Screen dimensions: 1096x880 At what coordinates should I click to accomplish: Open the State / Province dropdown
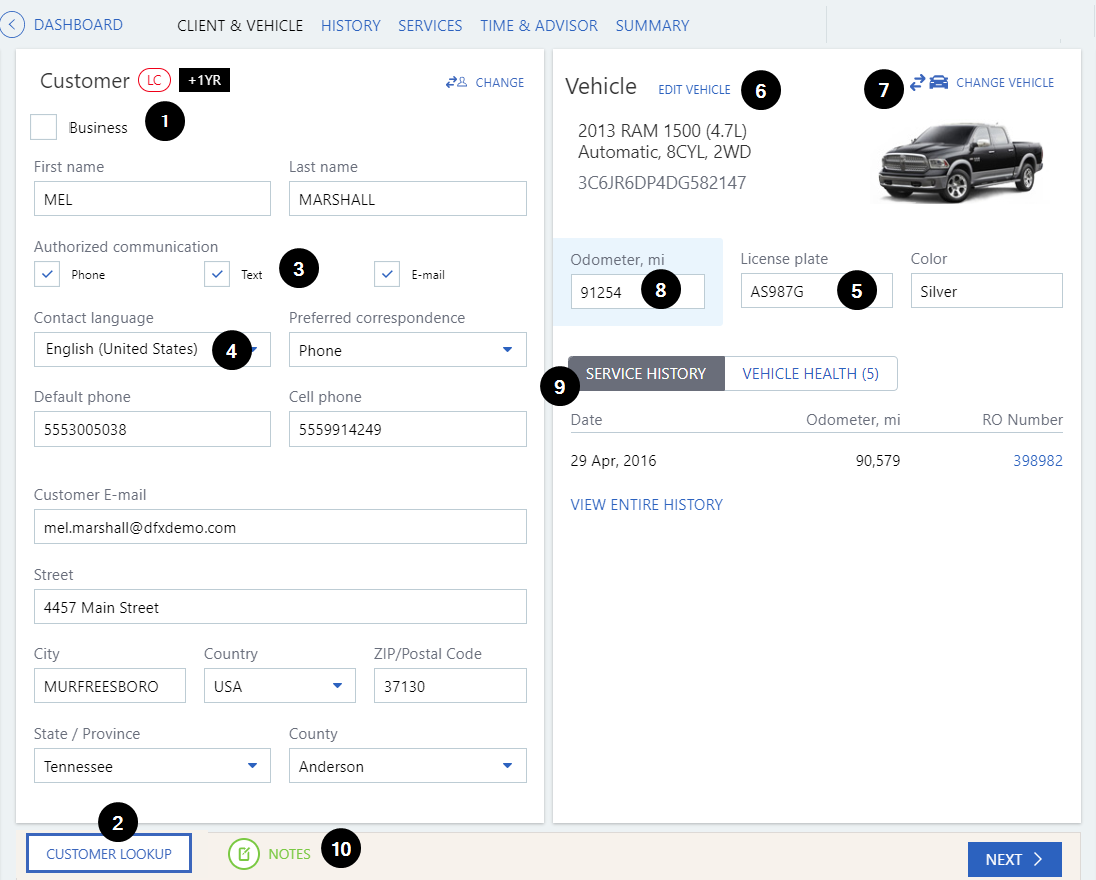(x=152, y=766)
